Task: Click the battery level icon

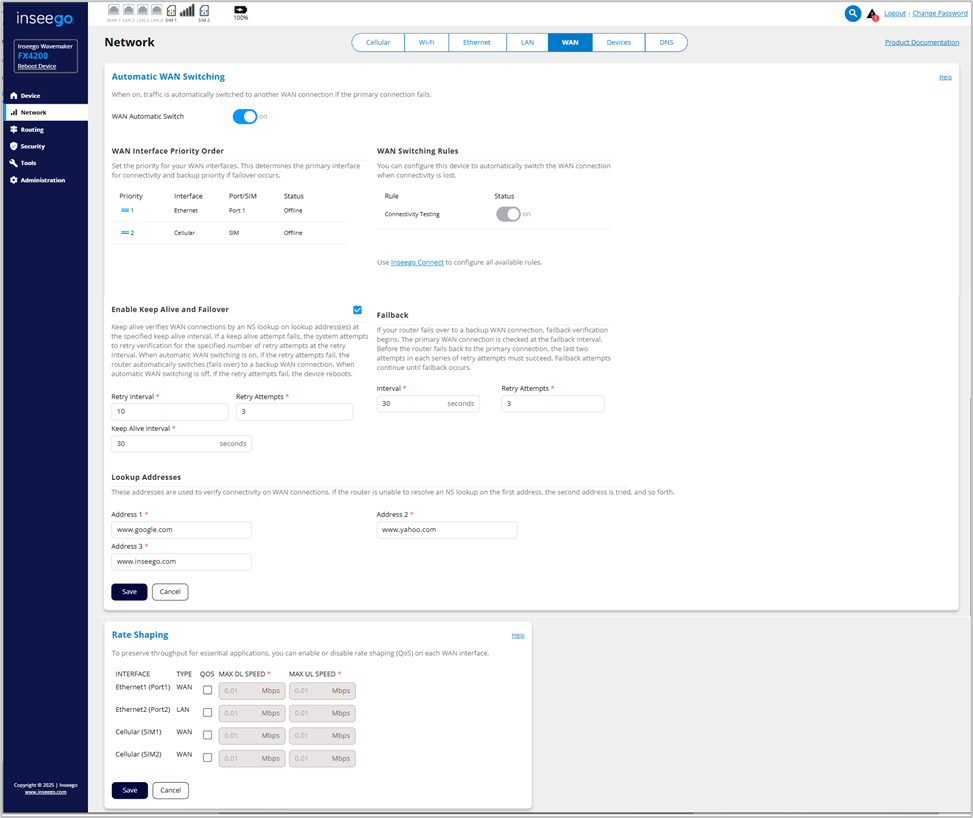Action: click(240, 10)
